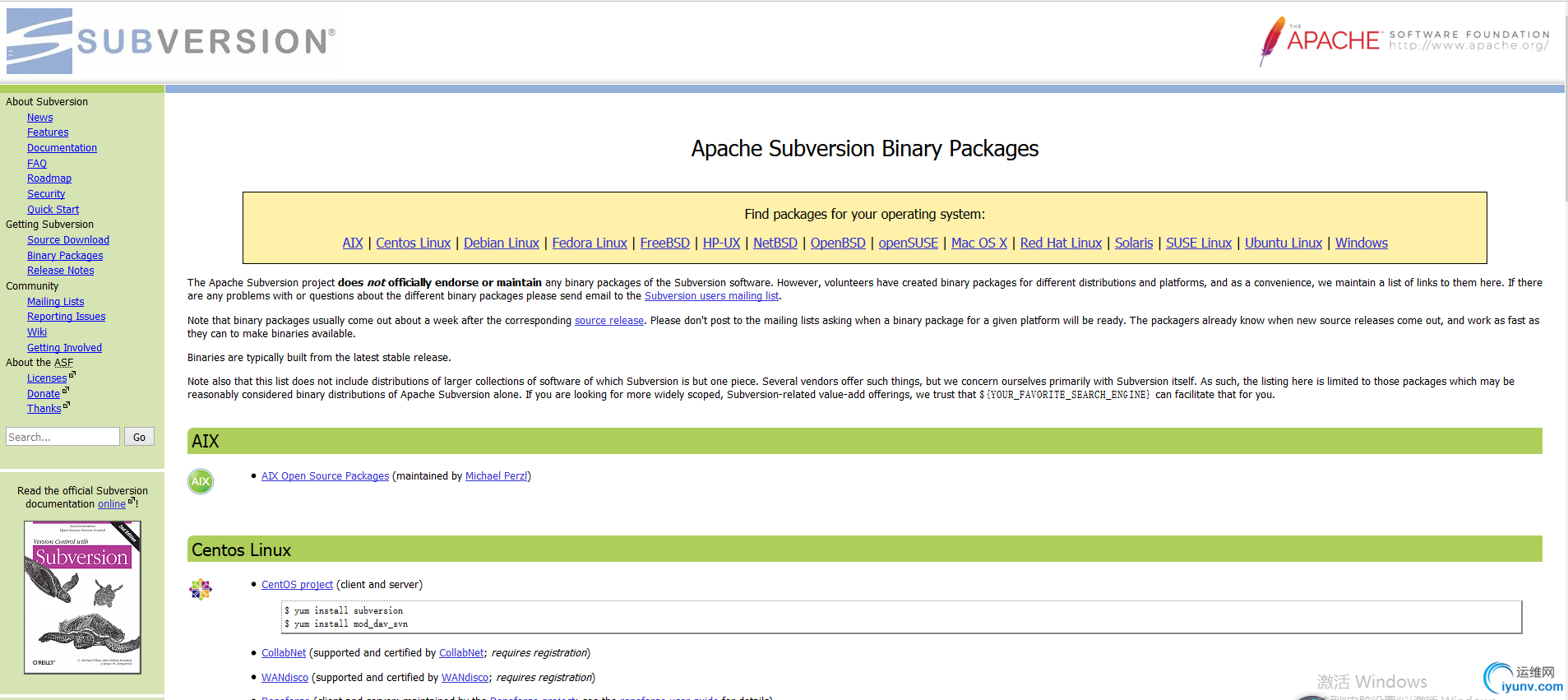The image size is (1568, 700).
Task: Click the CentOS logo icon
Action: [x=201, y=589]
